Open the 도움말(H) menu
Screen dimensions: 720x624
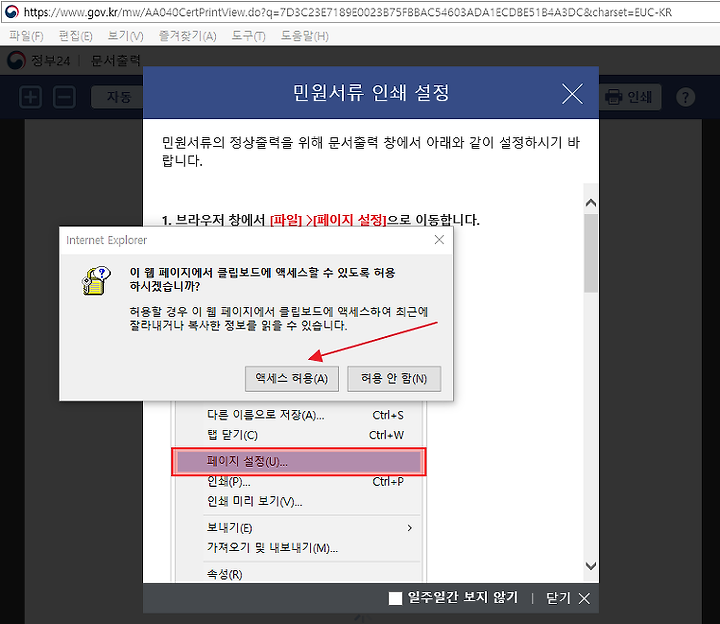coord(305,36)
